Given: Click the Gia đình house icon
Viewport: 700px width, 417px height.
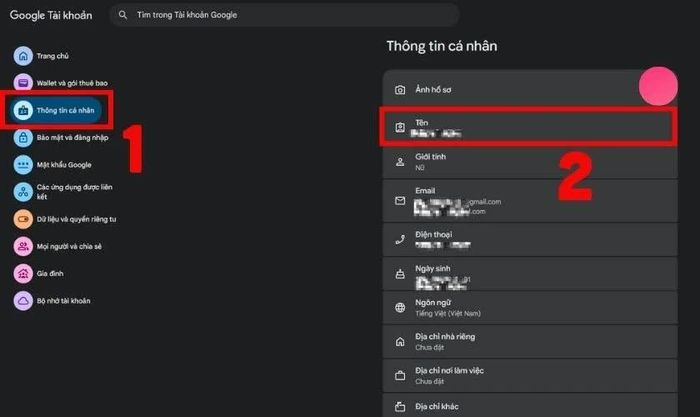Looking at the screenshot, I should [23, 274].
